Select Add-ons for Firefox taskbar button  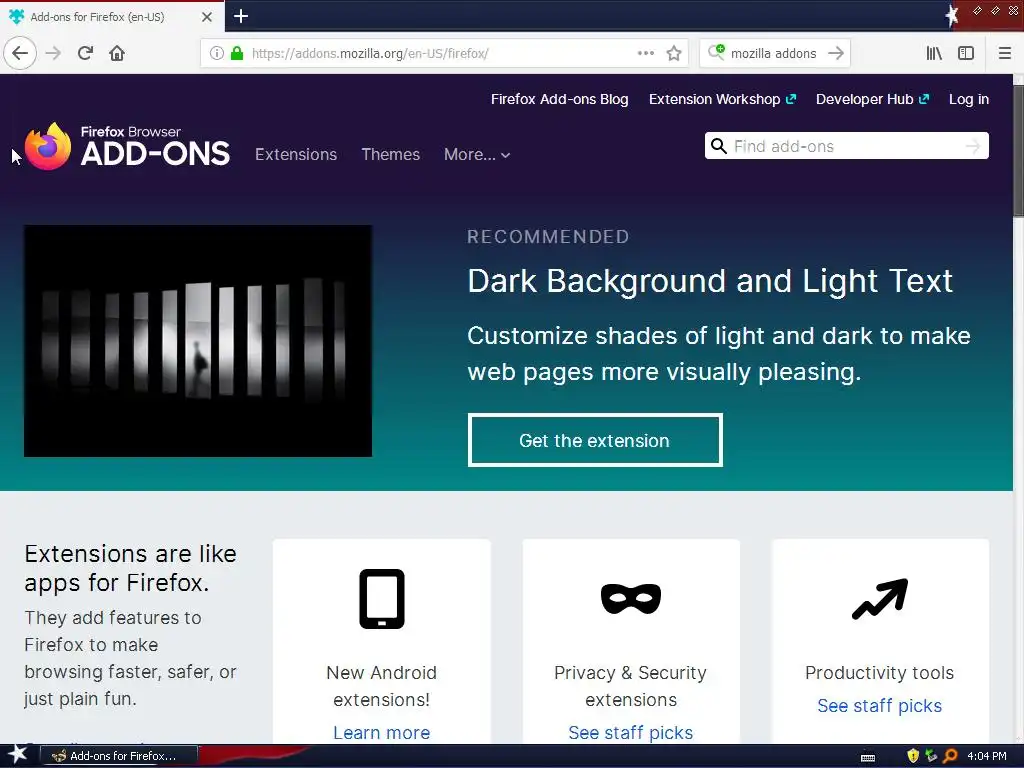[x=119, y=756]
